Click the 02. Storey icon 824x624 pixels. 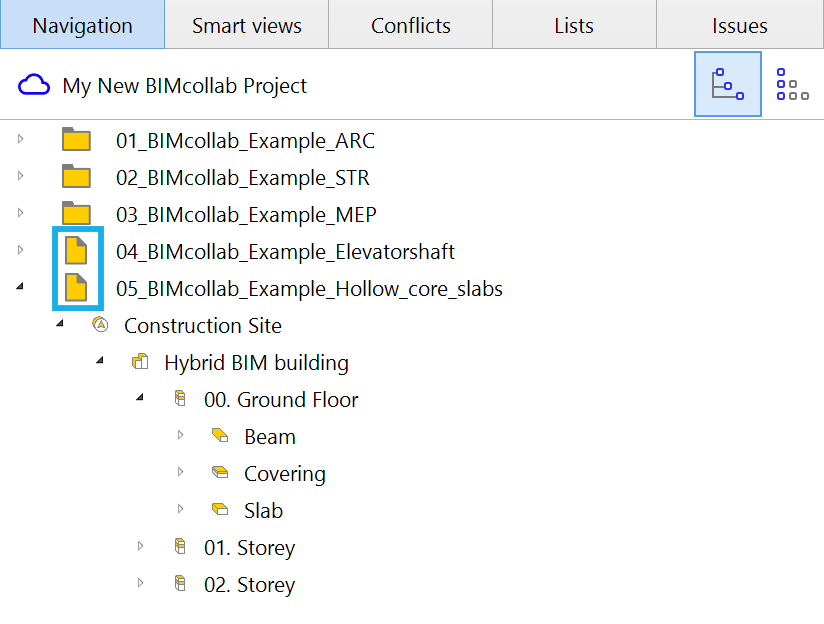coord(180,583)
